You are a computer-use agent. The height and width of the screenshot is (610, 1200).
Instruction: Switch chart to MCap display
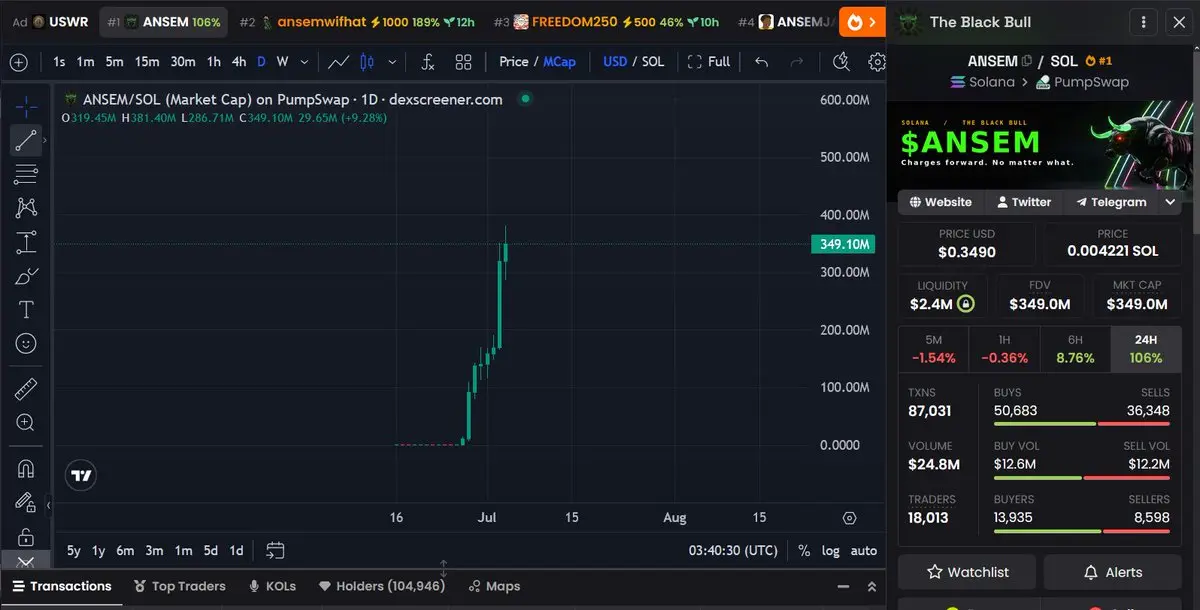[x=560, y=62]
